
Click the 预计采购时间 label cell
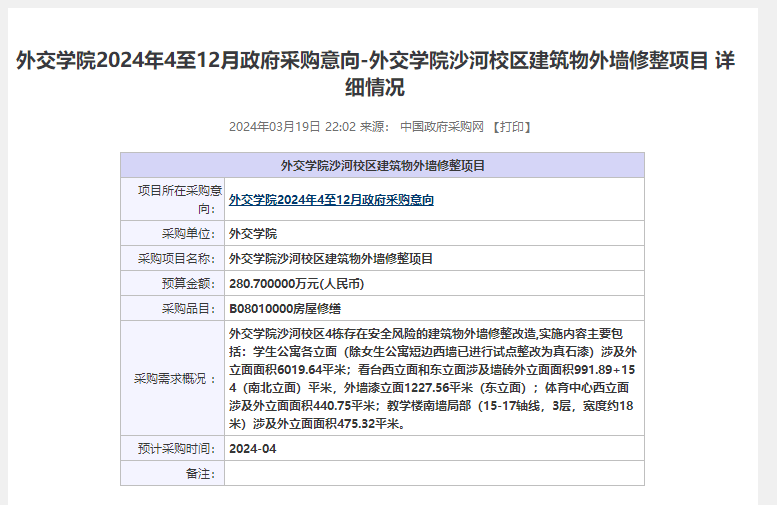[x=176, y=449]
